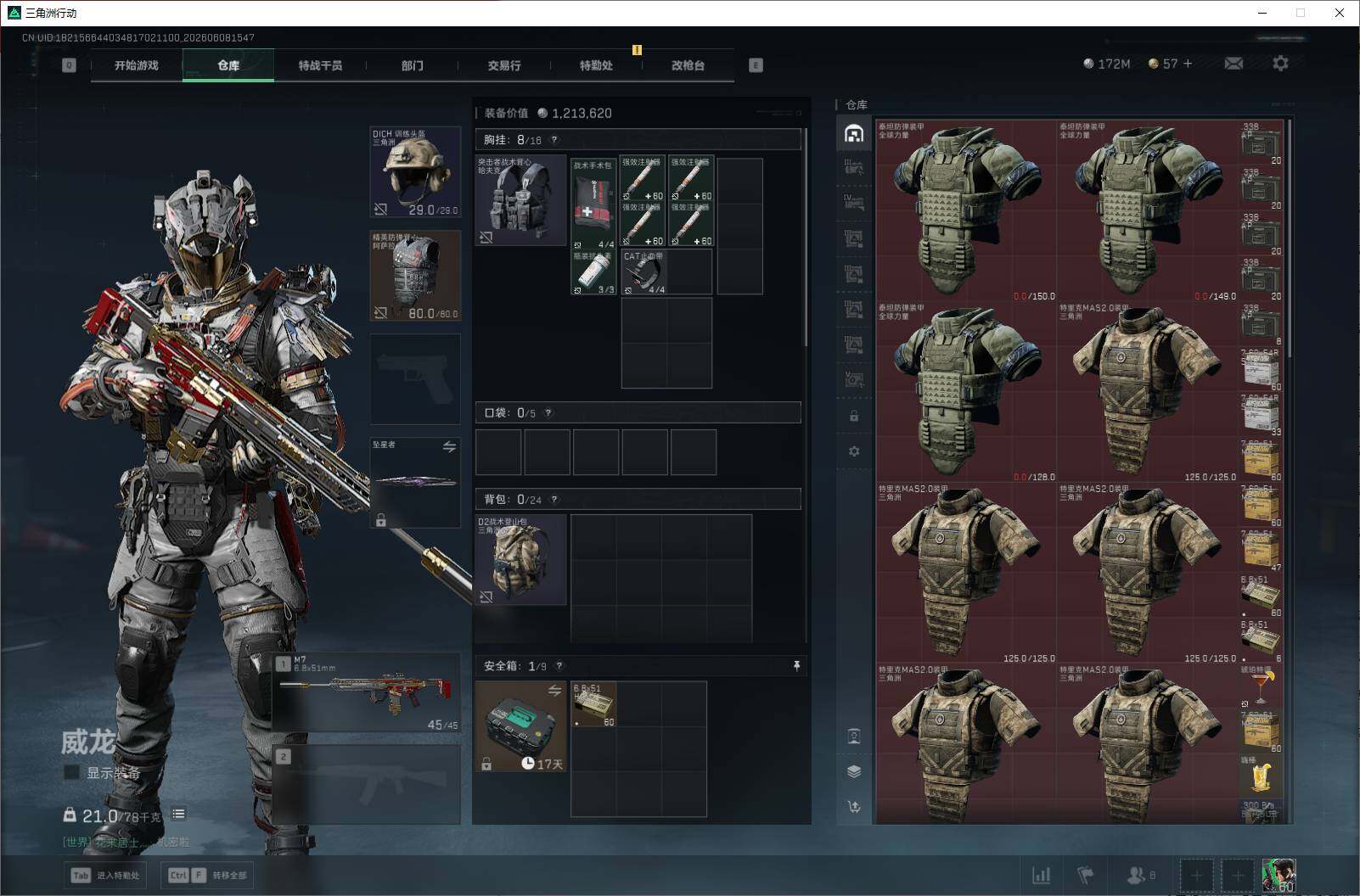Show help for 背包 capacity
Viewport: 1360px width, 896px height.
point(554,500)
